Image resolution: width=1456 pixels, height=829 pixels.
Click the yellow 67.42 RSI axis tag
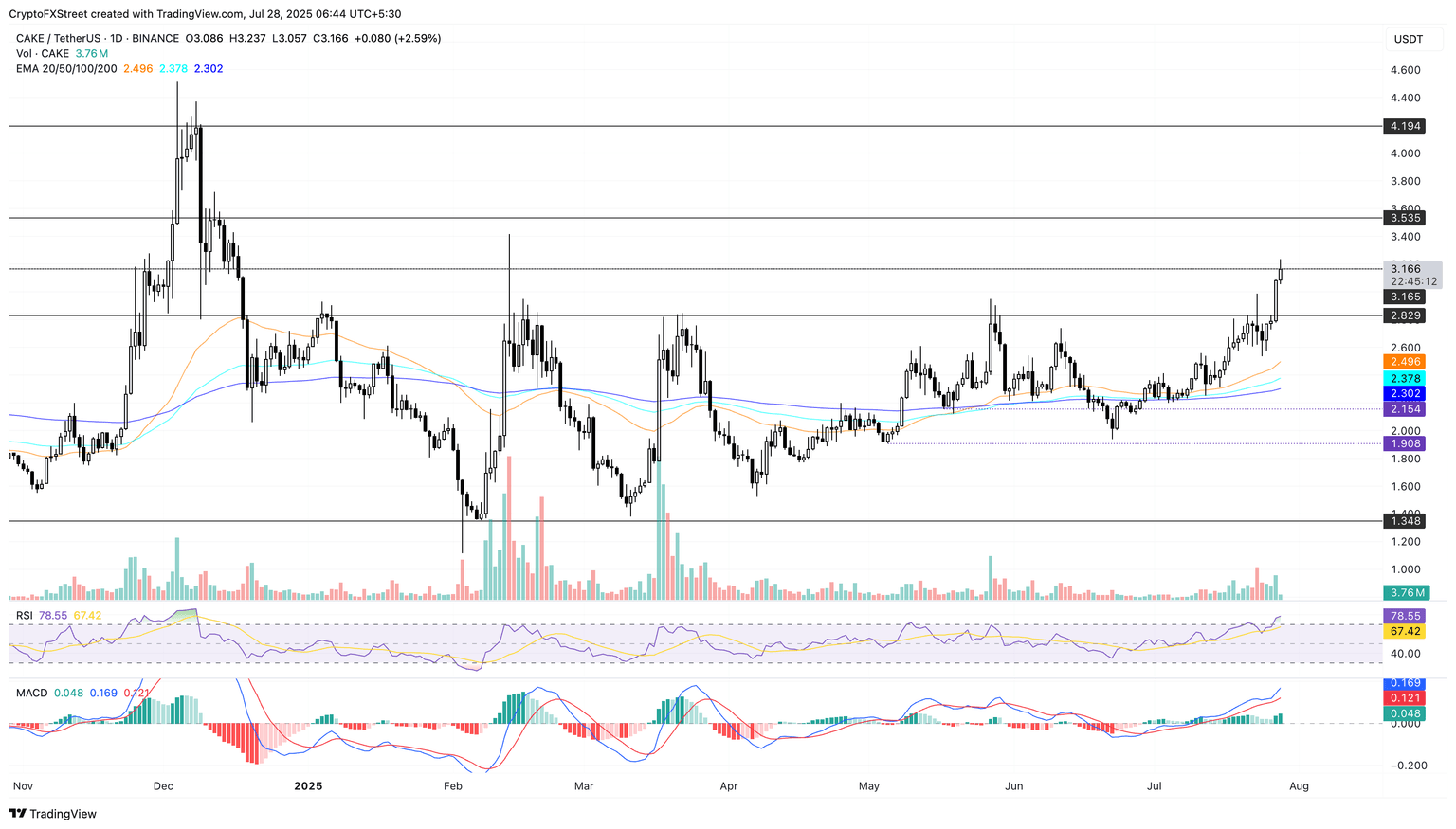[1405, 631]
